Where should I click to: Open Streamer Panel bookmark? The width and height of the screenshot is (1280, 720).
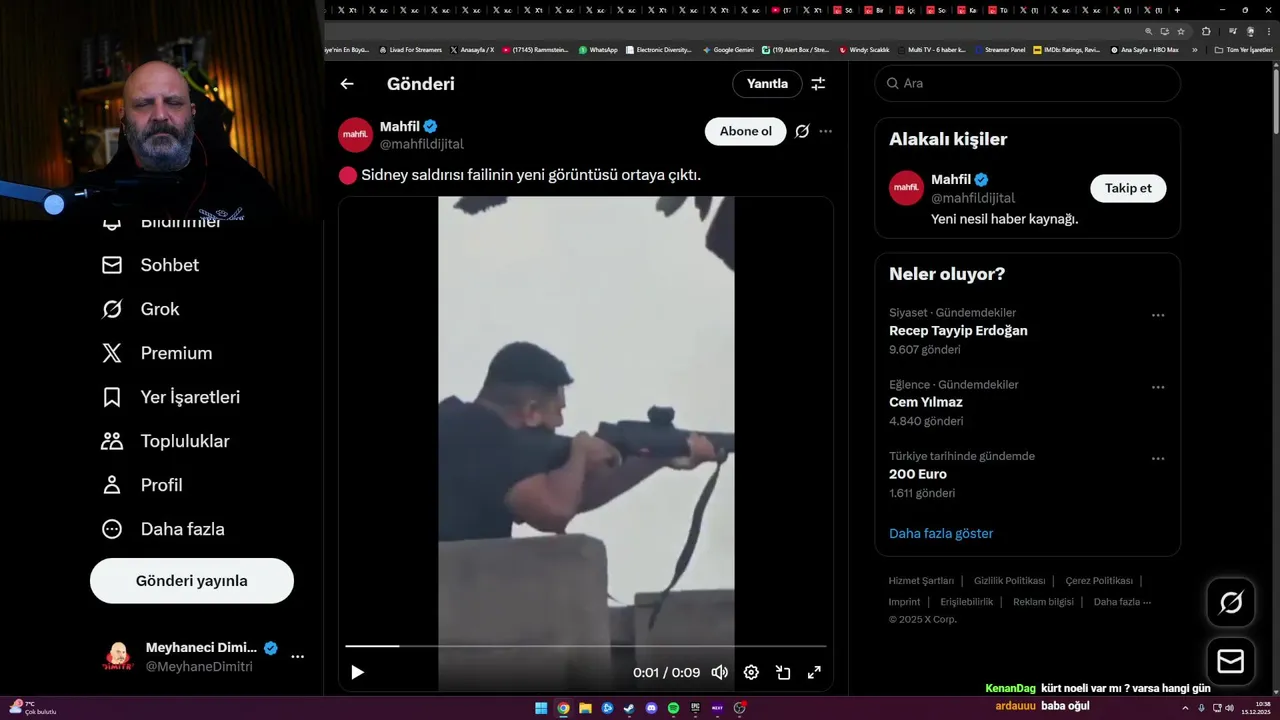1000,50
